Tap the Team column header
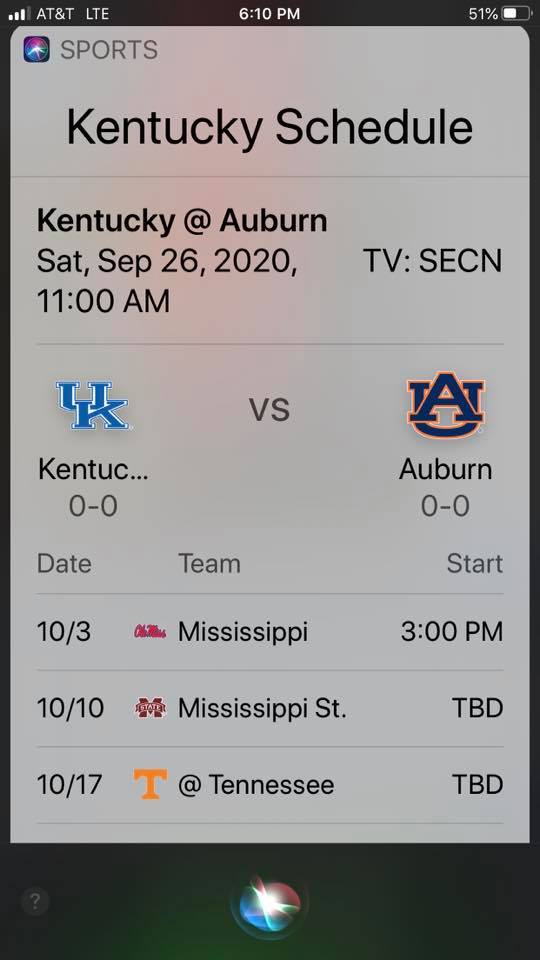 point(209,563)
